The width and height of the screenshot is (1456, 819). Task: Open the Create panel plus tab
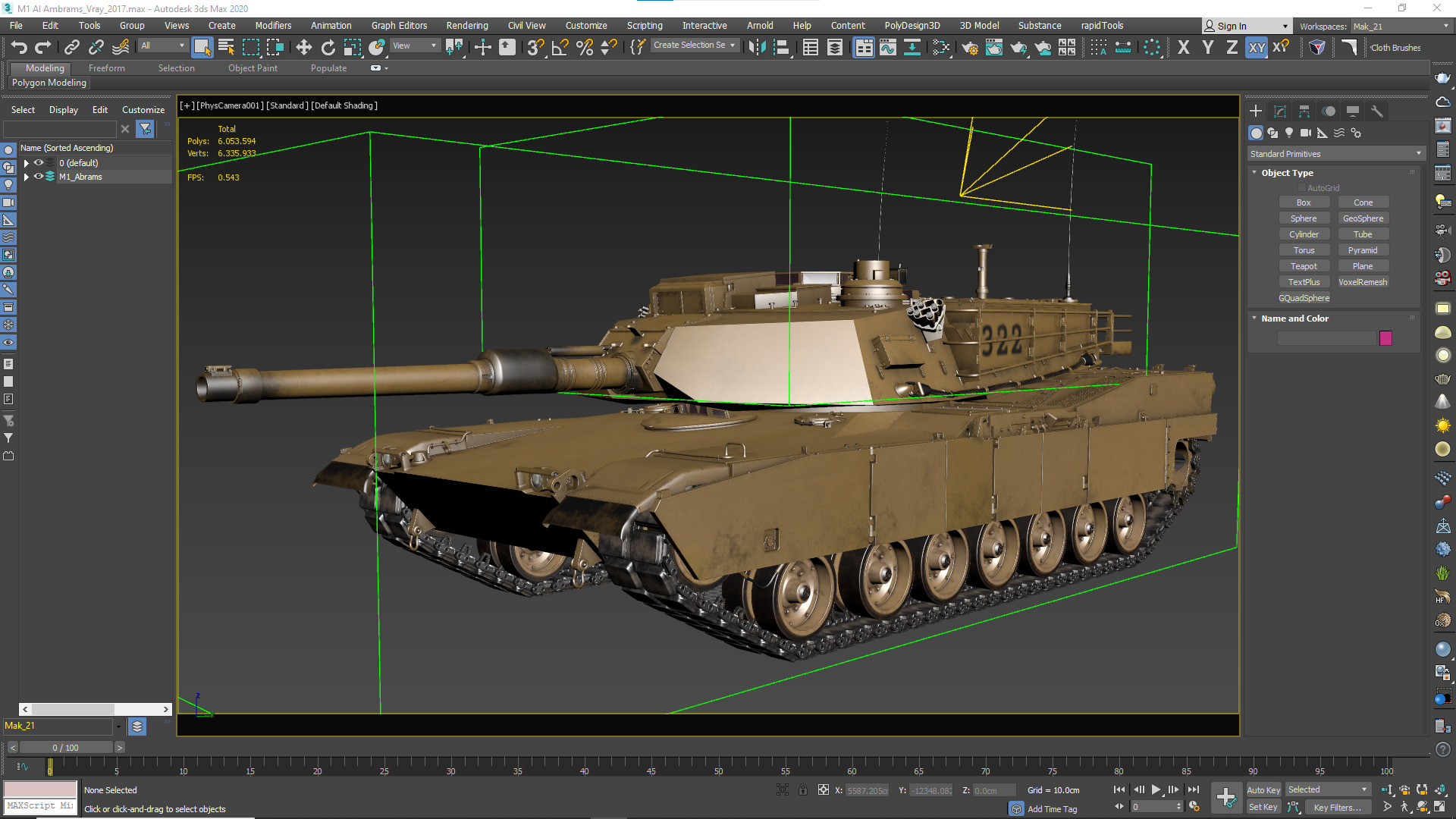click(x=1256, y=111)
